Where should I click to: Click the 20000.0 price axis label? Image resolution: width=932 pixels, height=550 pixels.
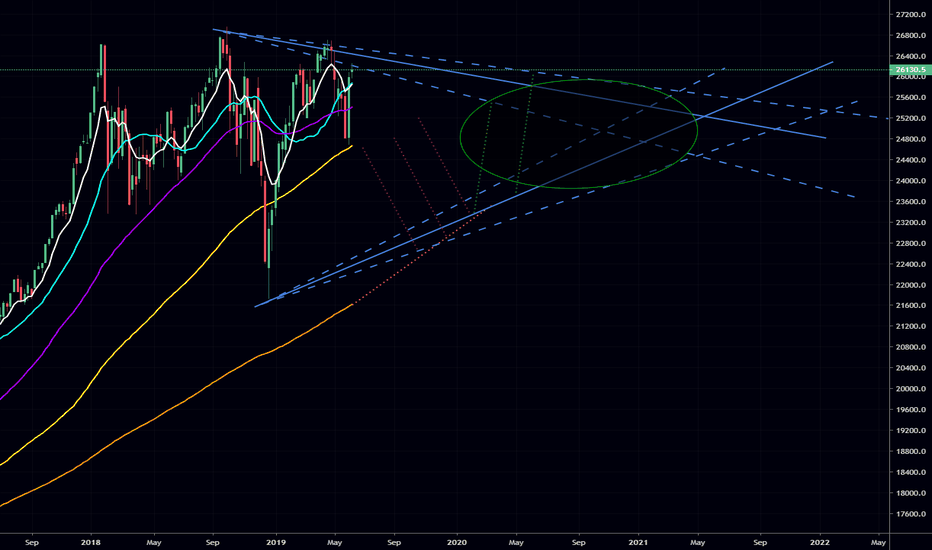911,389
